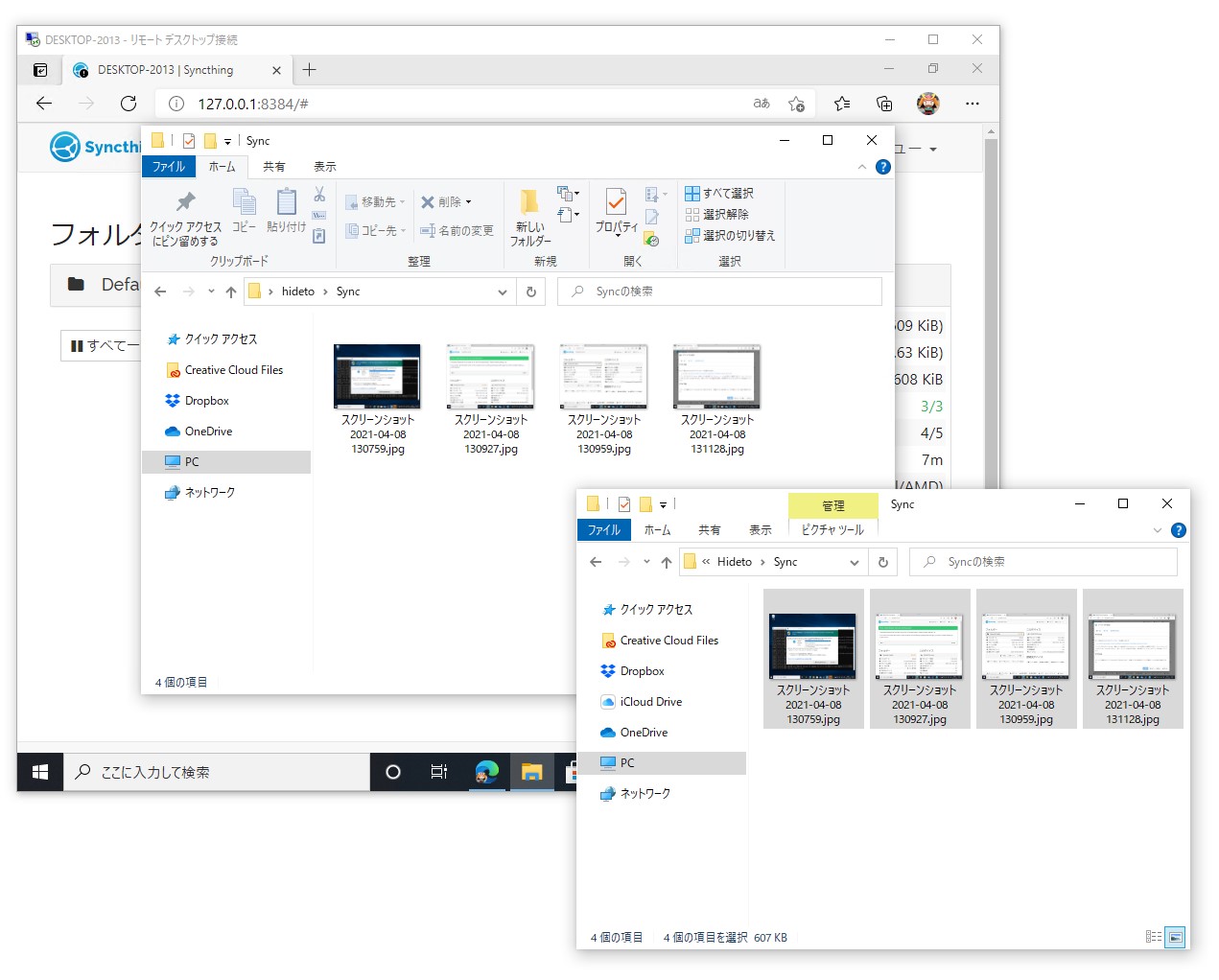The width and height of the screenshot is (1219, 980).
Task: Click the Copy icon in the ribbon
Action: [x=245, y=211]
